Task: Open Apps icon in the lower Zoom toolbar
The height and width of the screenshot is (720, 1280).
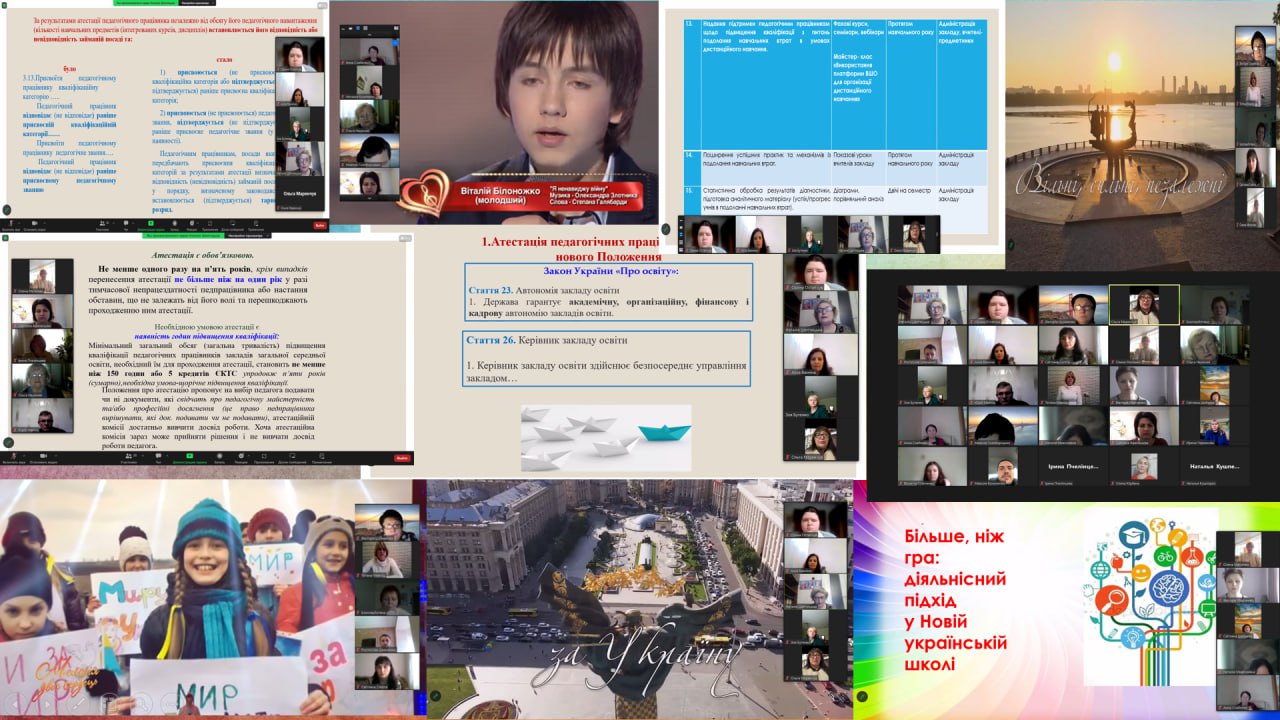Action: click(263, 457)
